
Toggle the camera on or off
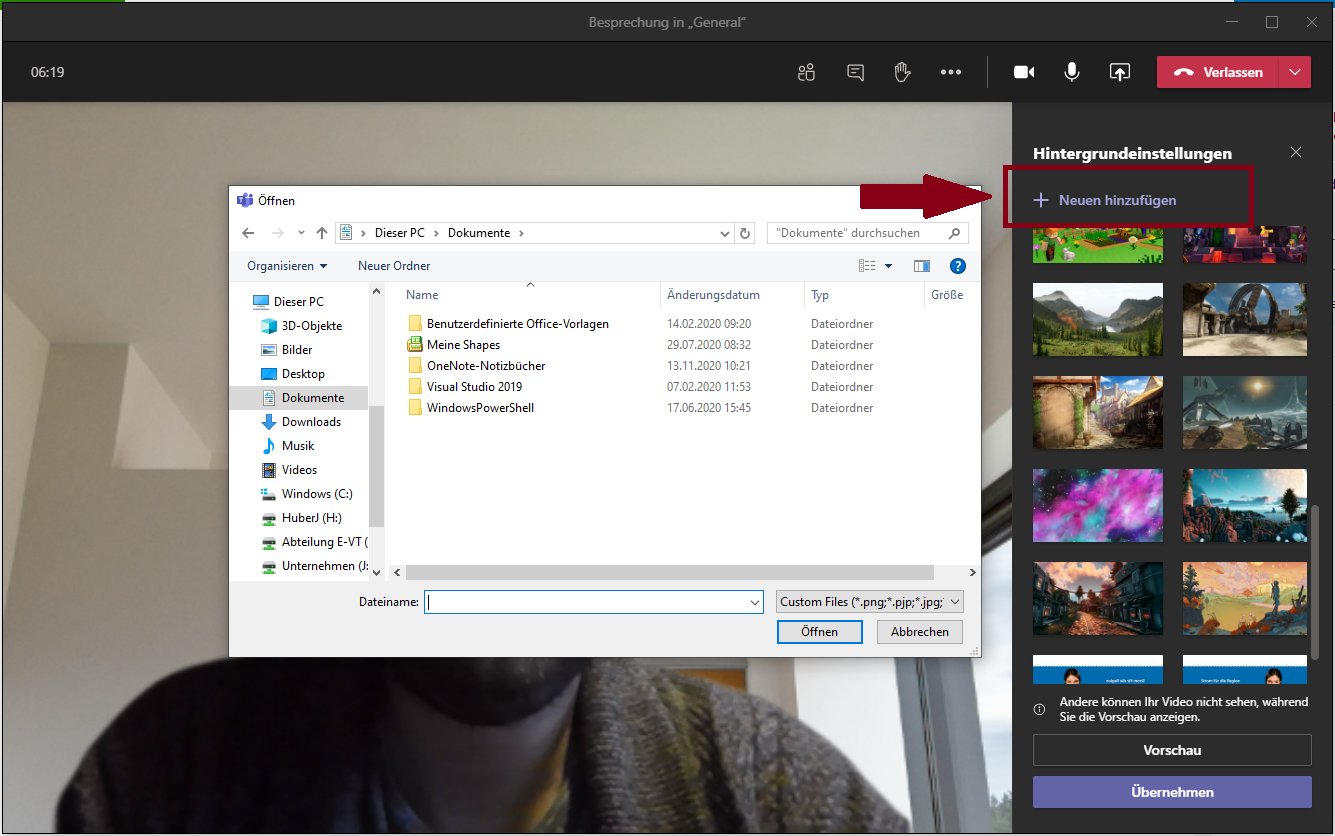(1023, 72)
